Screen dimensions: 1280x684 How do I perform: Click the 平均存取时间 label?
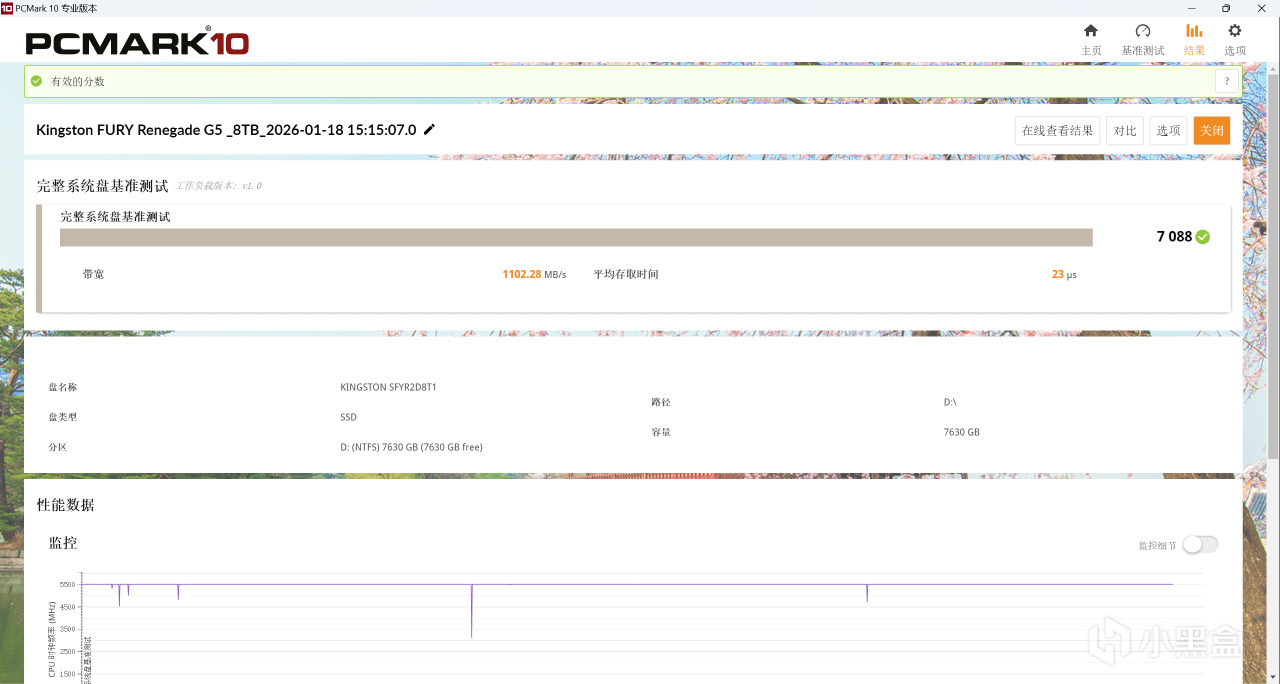point(626,274)
